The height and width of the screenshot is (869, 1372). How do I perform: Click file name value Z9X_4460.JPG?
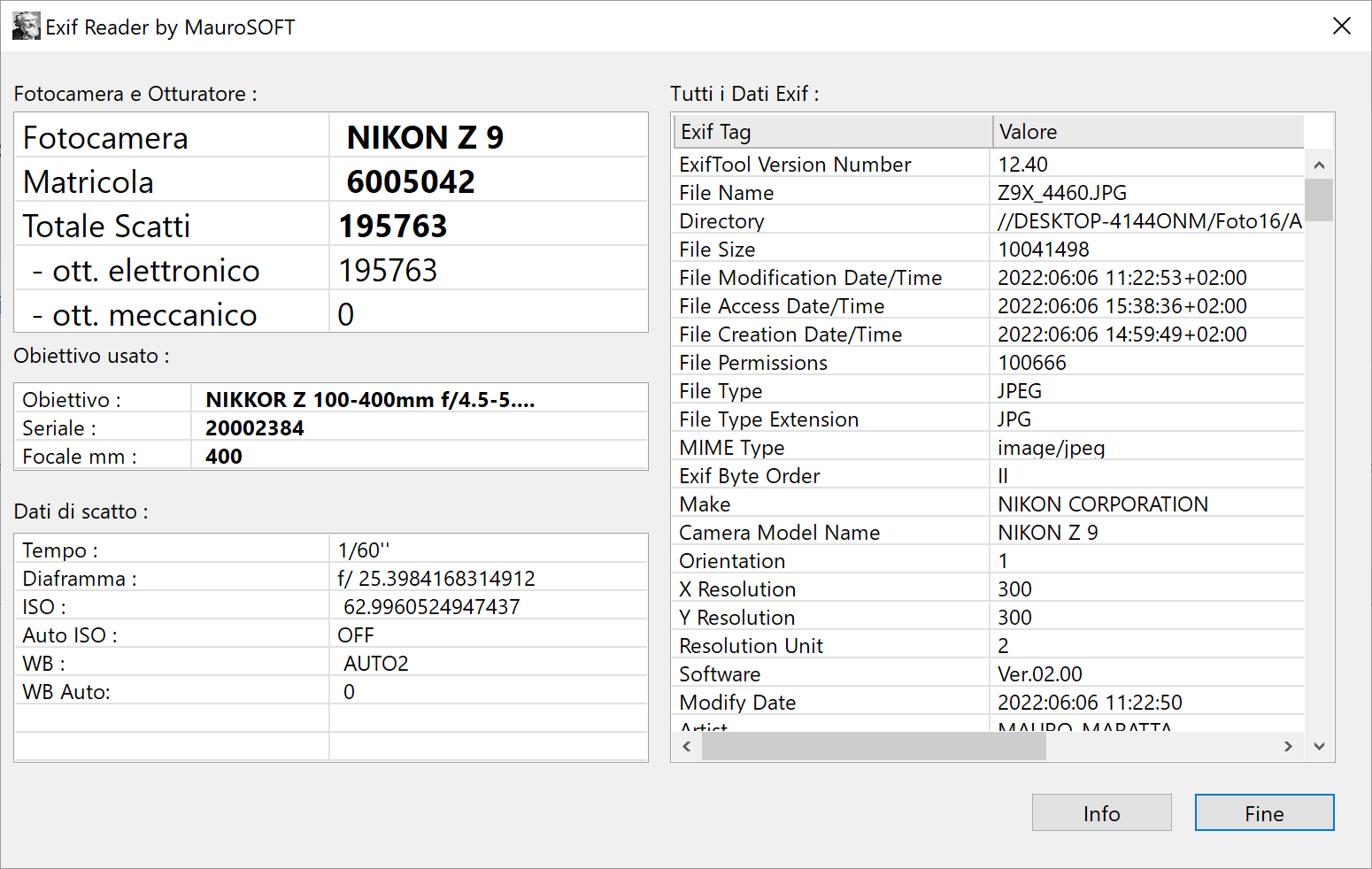coord(1062,193)
